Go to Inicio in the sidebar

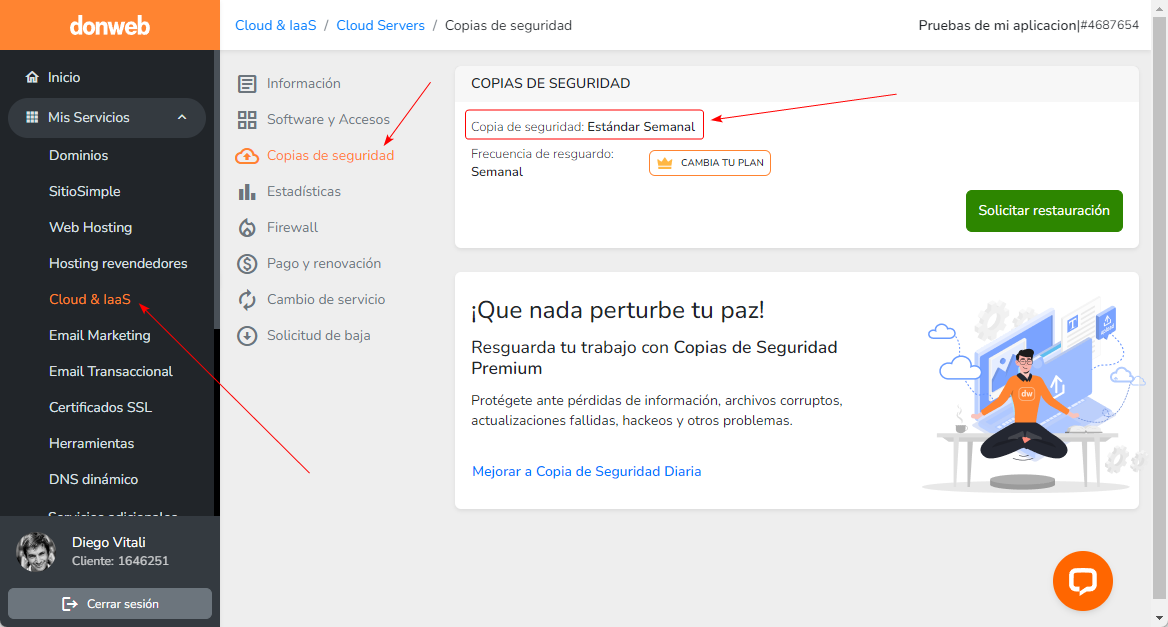[64, 77]
